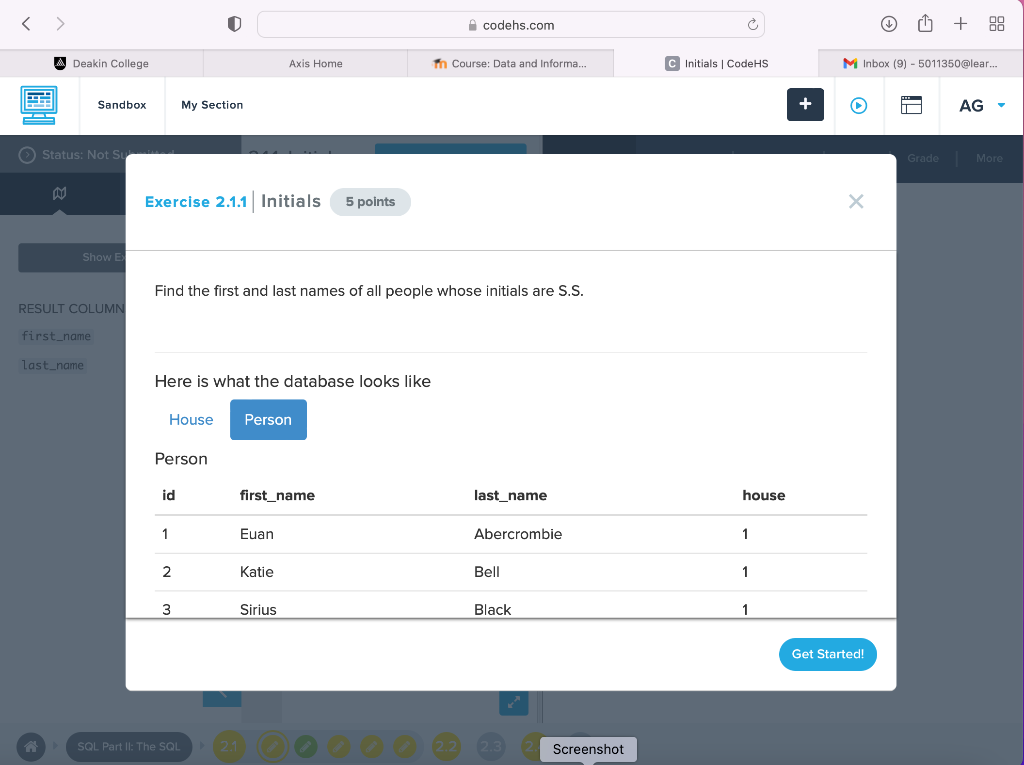Select the last_name column header

click(511, 495)
